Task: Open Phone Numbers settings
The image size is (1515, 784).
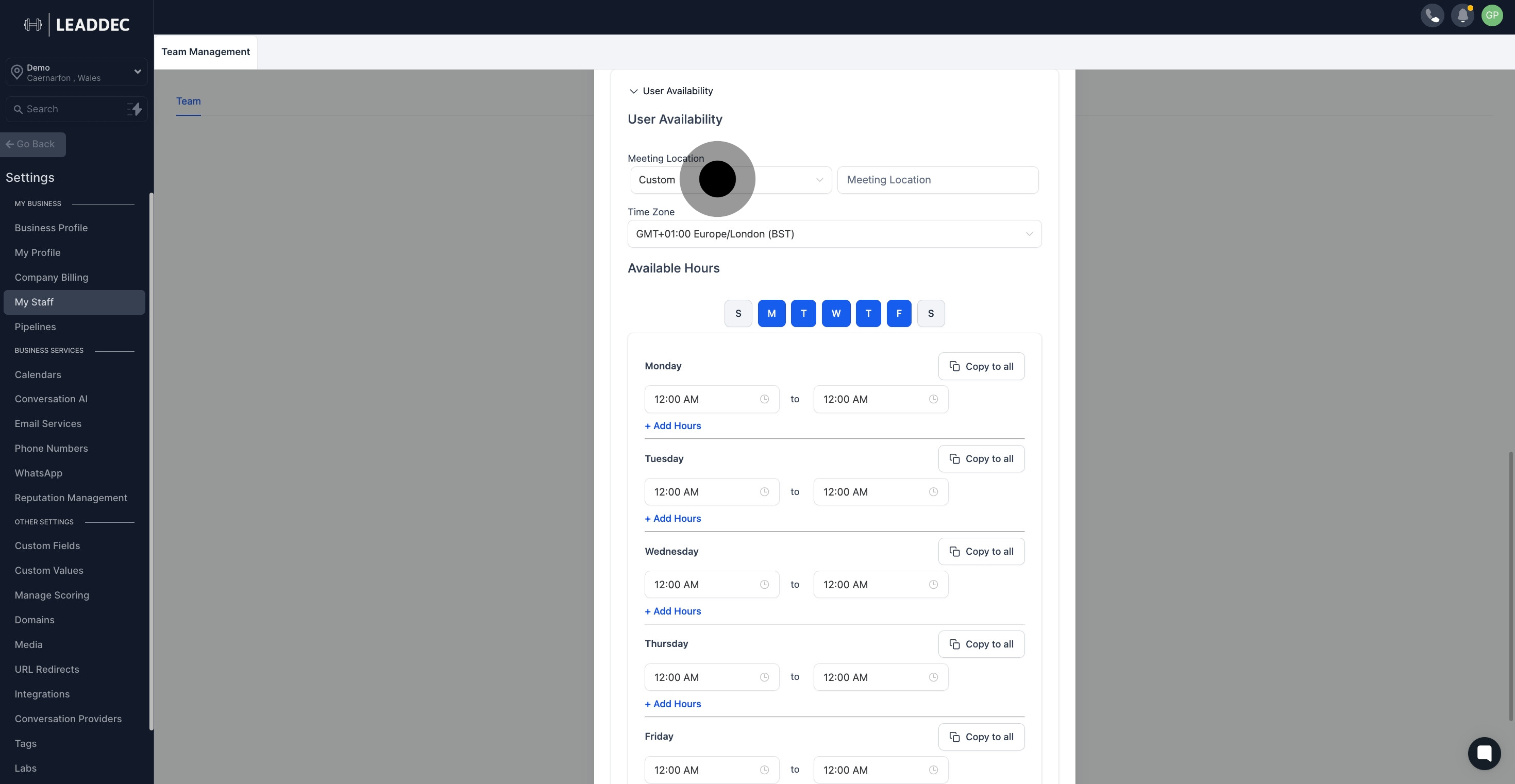Action: pyautogui.click(x=51, y=449)
